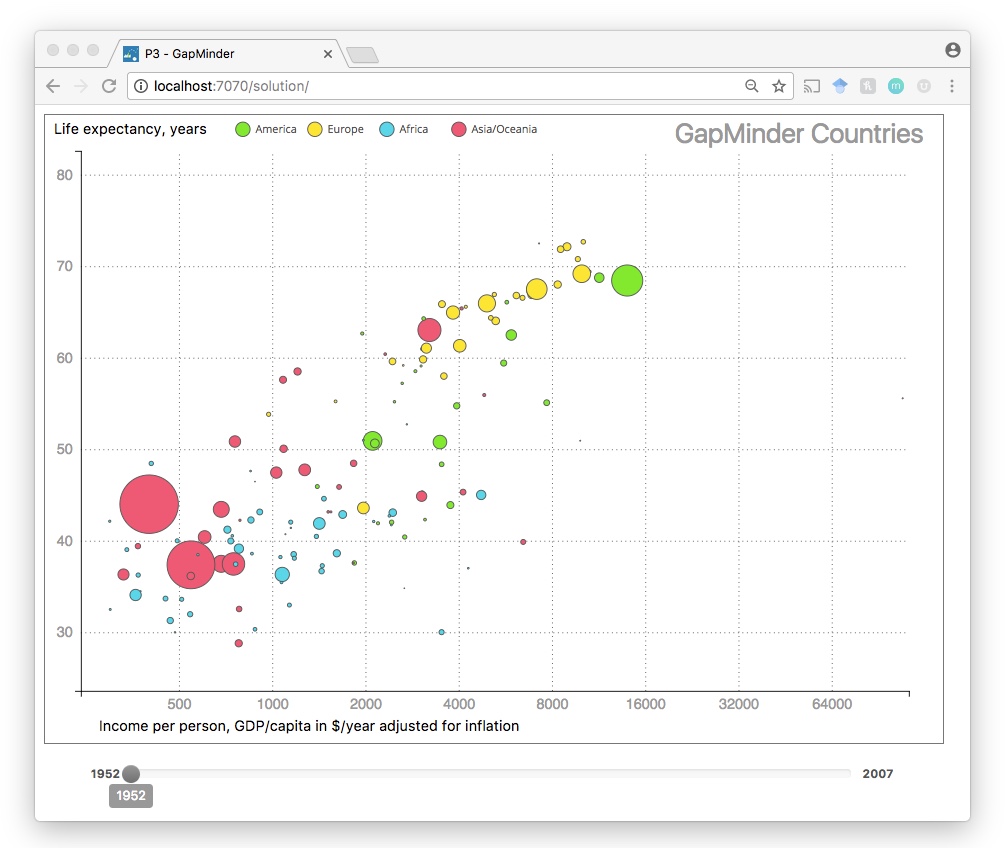Click the teal 'm' extension icon
1005x848 pixels.
tap(896, 87)
